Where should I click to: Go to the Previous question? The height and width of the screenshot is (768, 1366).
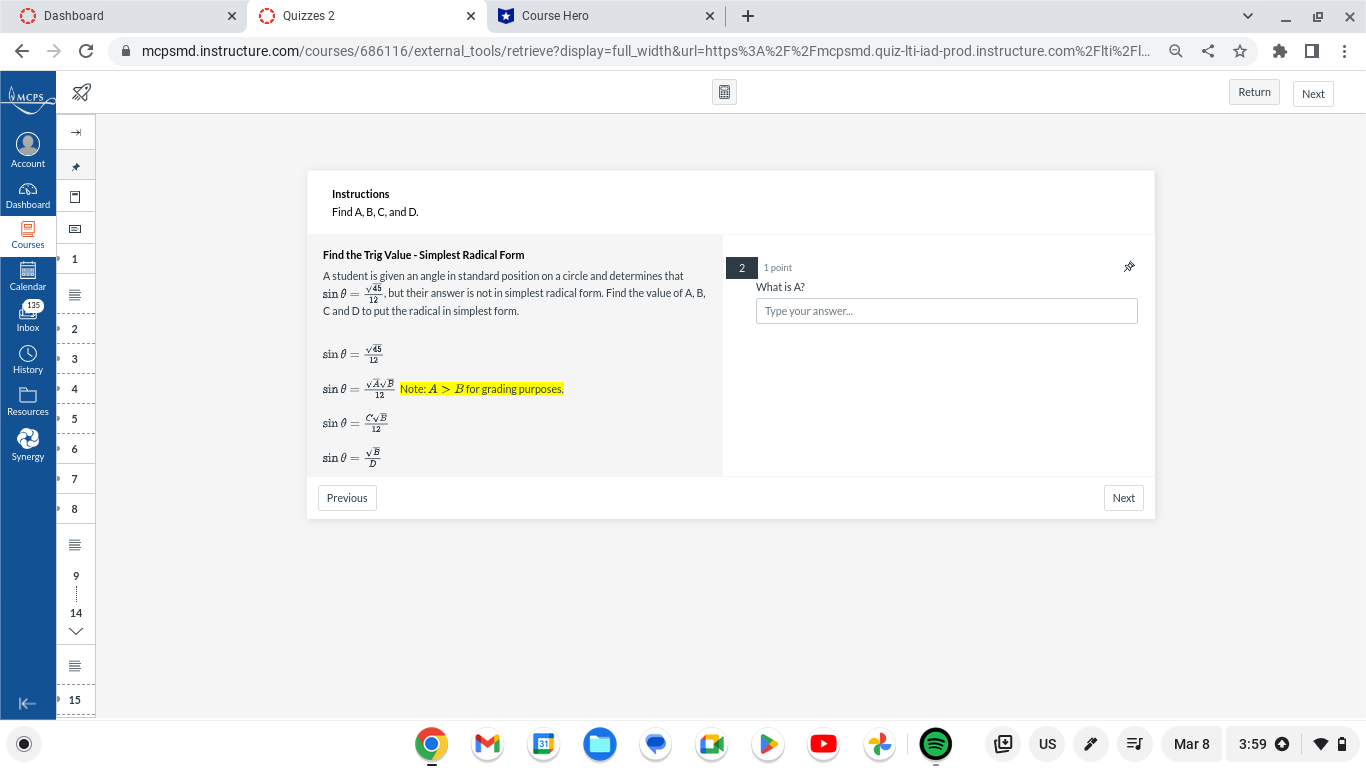click(346, 497)
